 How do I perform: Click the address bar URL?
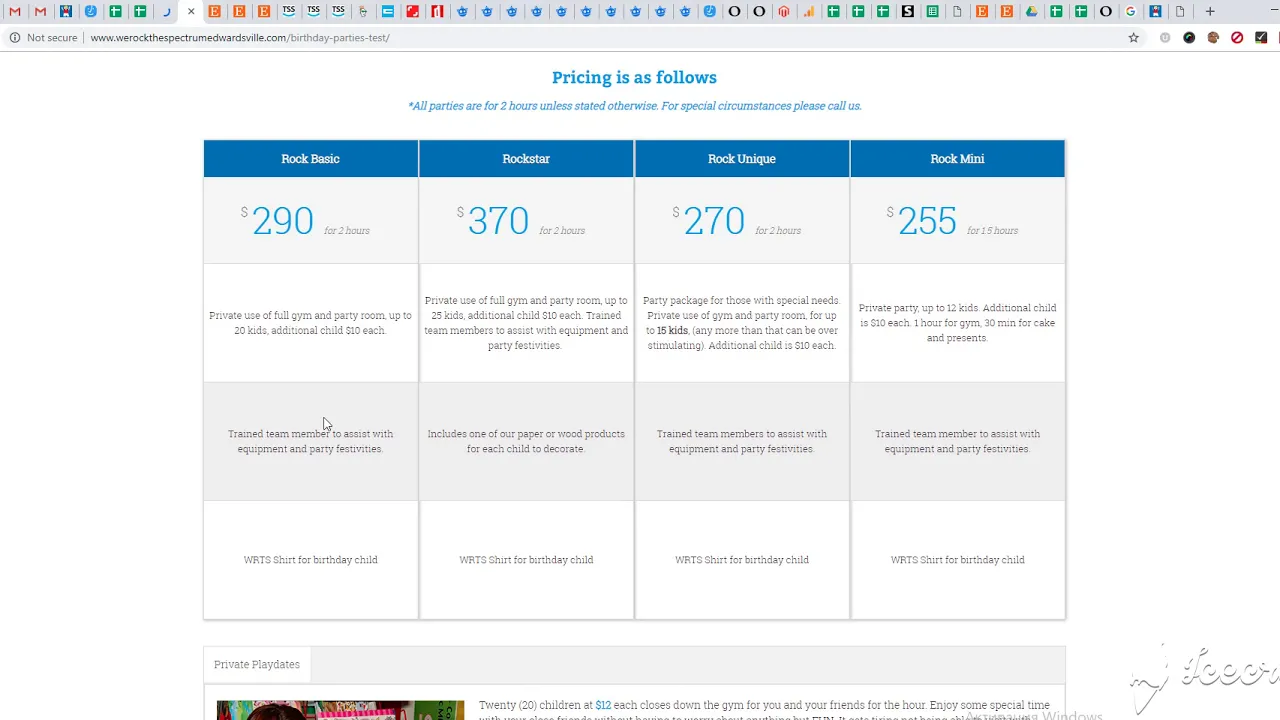[x=240, y=38]
